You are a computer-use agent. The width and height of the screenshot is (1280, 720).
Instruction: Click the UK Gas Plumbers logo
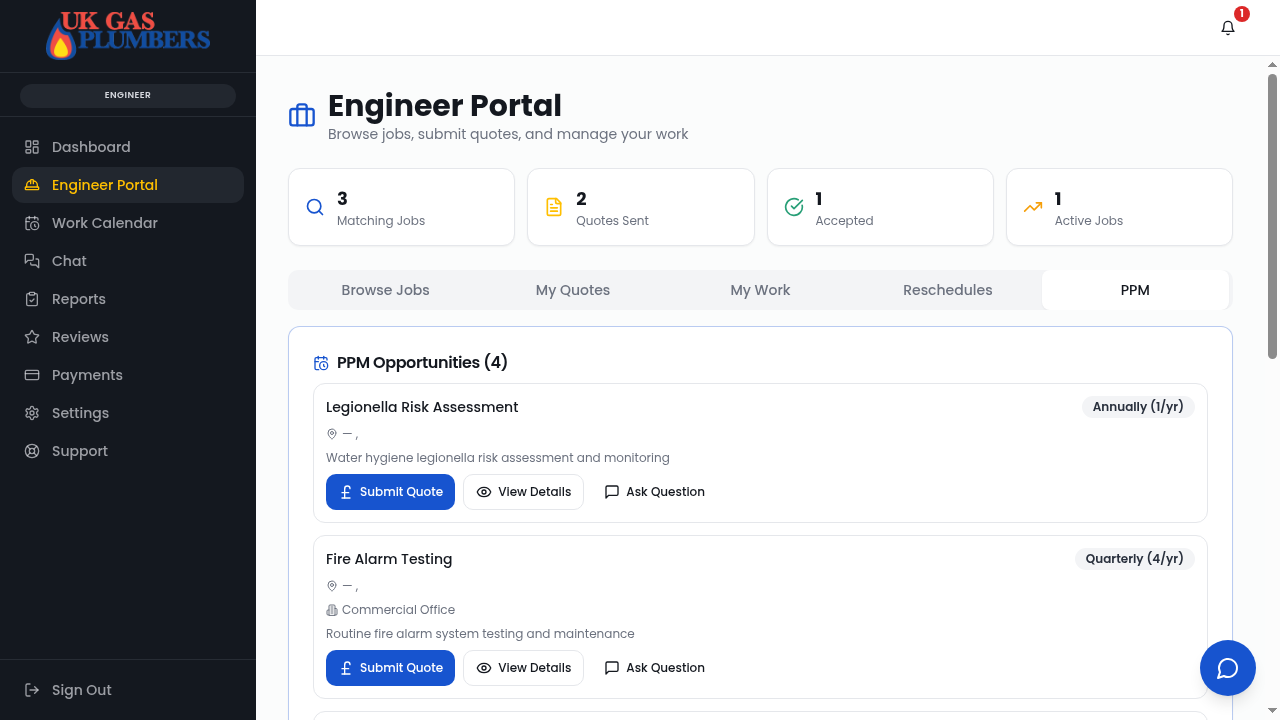(128, 35)
